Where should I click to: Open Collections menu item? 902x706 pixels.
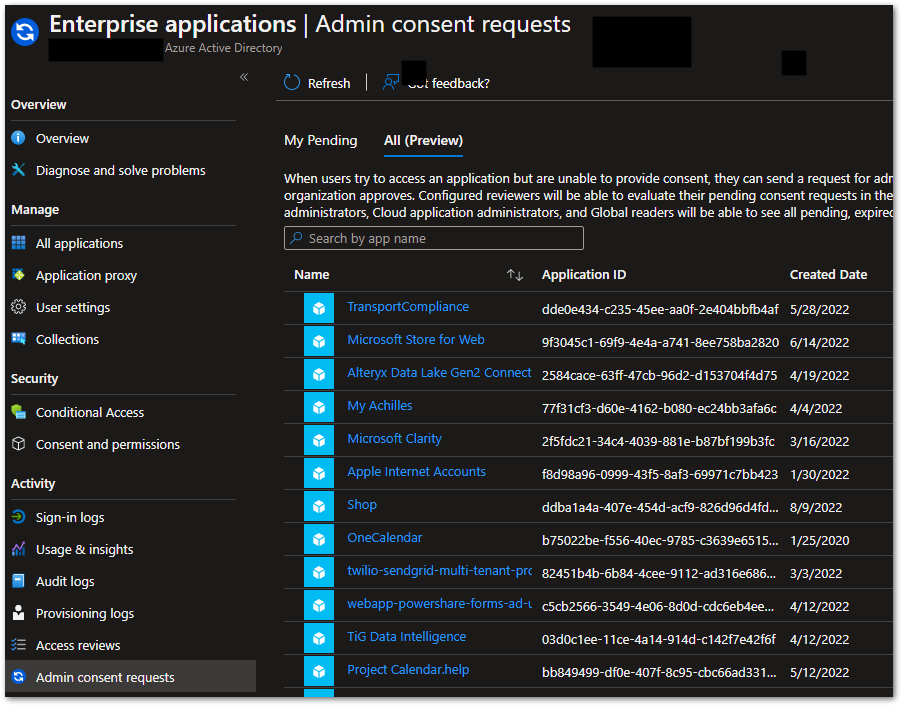click(x=67, y=339)
